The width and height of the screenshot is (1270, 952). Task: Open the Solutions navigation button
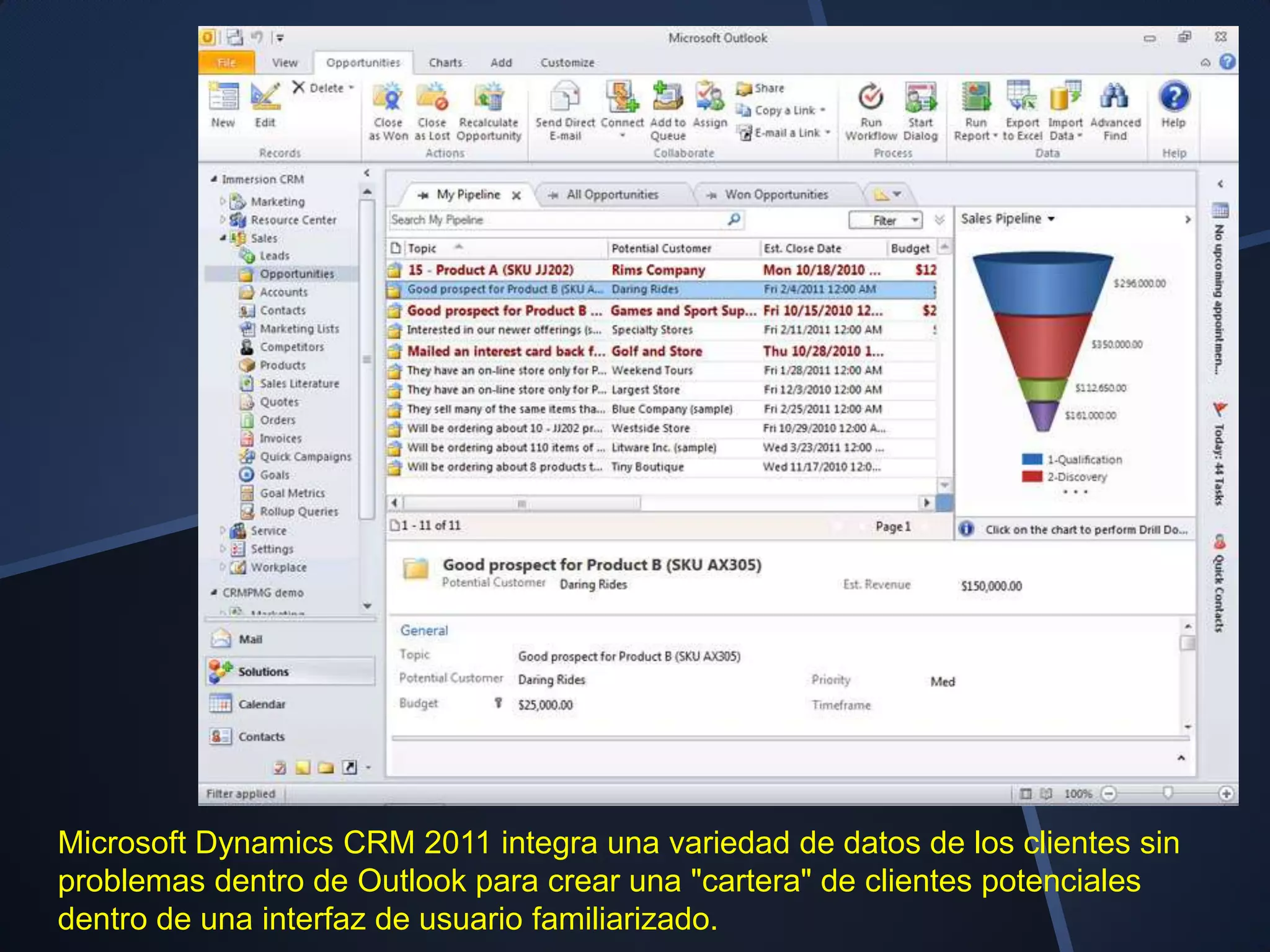[290, 671]
